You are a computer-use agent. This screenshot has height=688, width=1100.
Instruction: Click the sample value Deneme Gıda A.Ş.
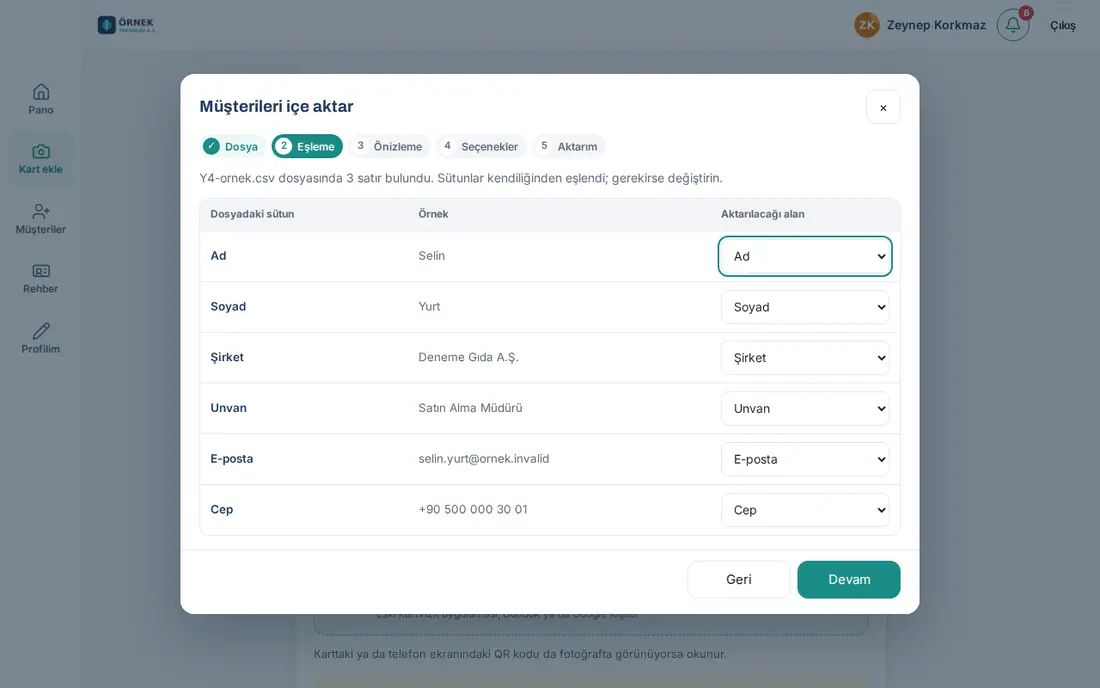point(469,357)
